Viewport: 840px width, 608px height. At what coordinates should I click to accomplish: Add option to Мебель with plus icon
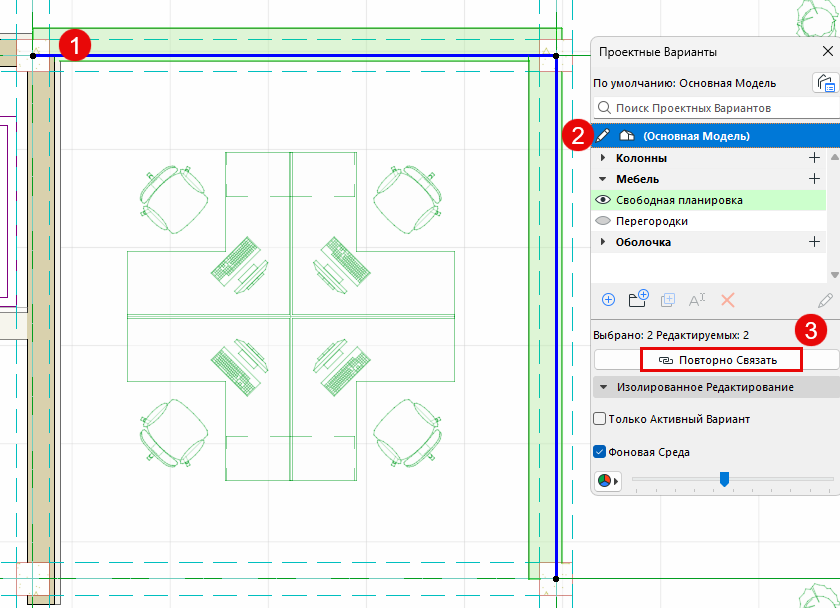coord(814,178)
